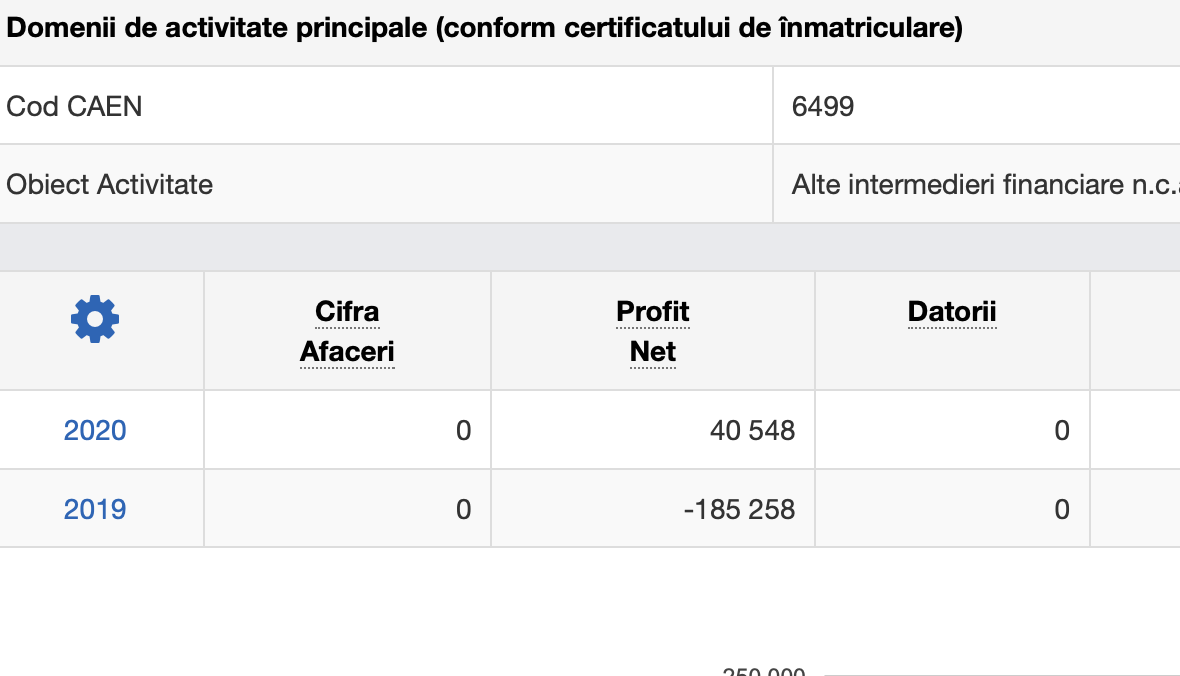
Task: Click the gray separator band above the table
Action: pos(590,247)
